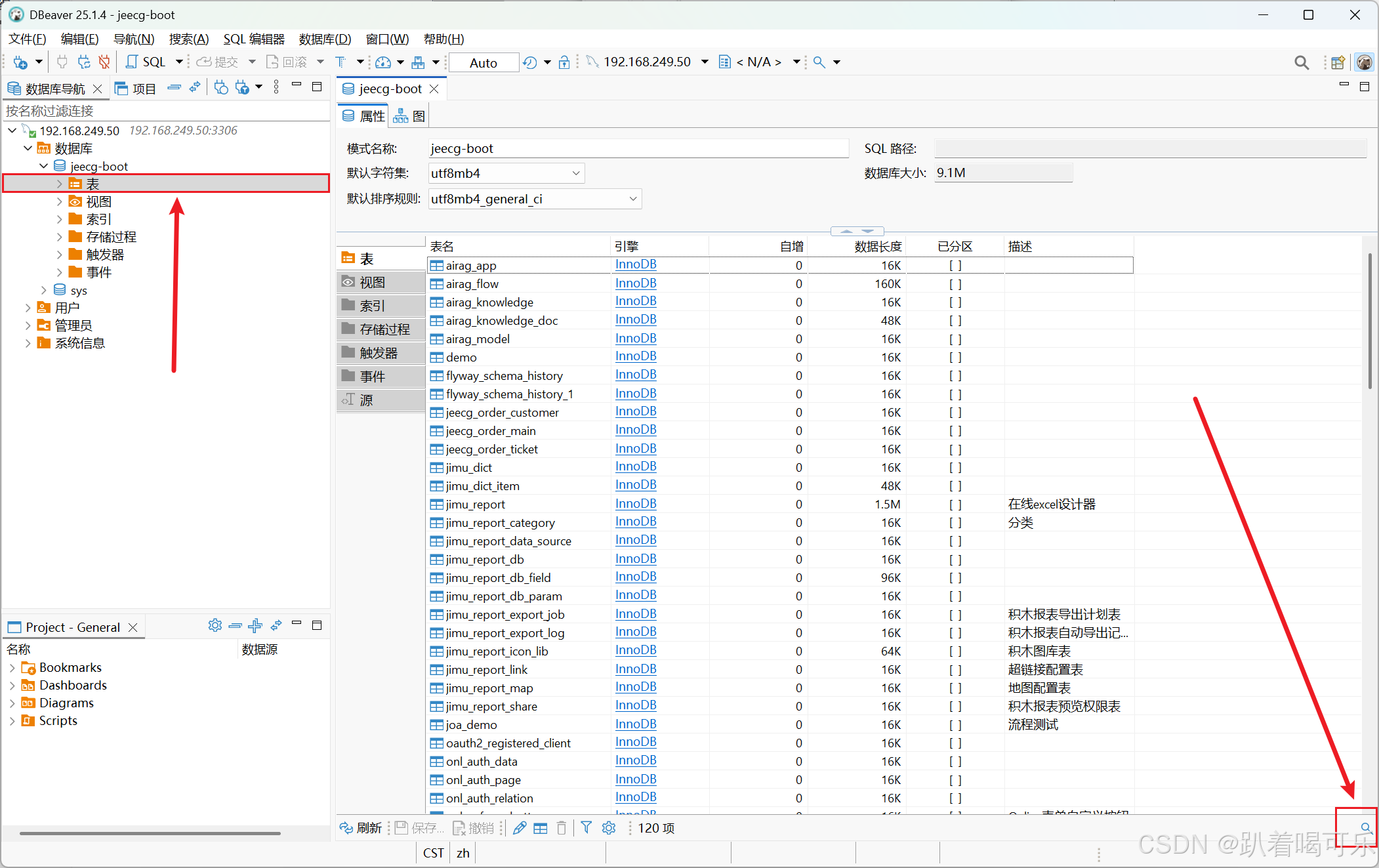
Task: Open grid settings via the gear icon
Action: click(x=608, y=828)
